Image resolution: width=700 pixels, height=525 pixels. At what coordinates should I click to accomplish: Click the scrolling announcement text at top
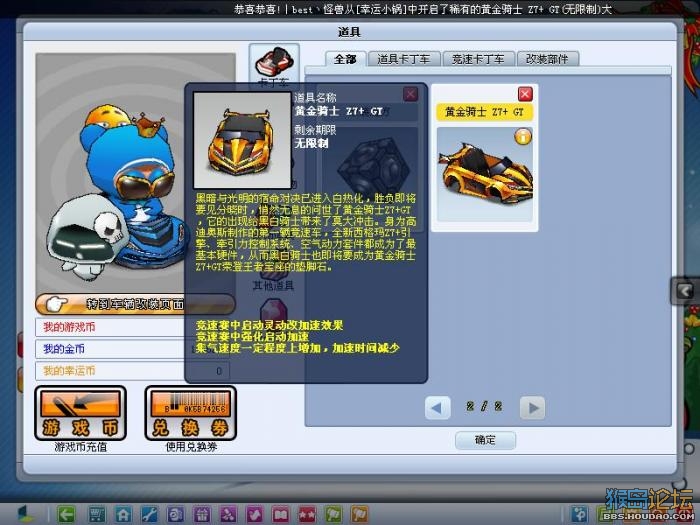(423, 9)
